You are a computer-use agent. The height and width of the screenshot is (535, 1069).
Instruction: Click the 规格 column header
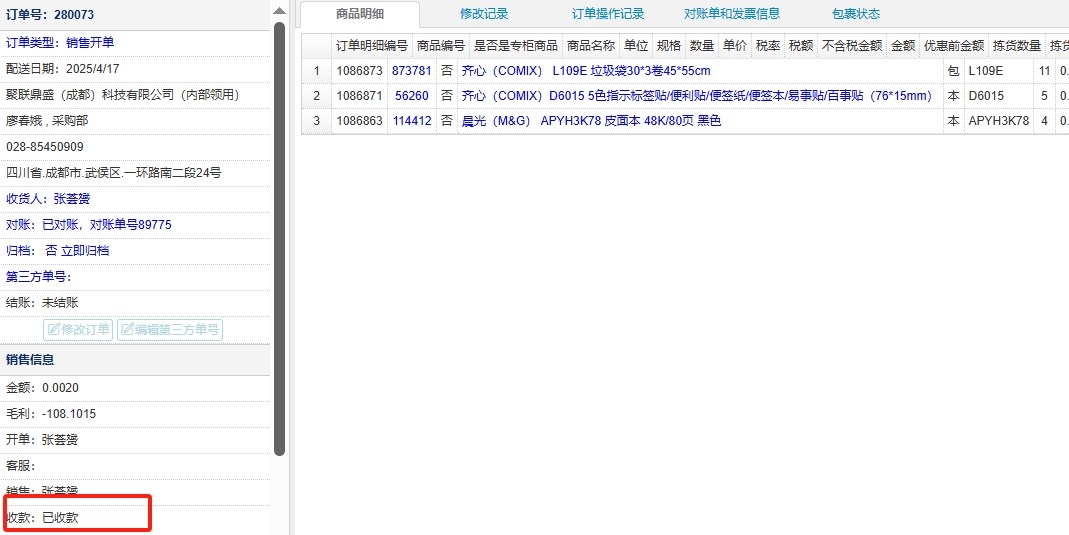[669, 46]
